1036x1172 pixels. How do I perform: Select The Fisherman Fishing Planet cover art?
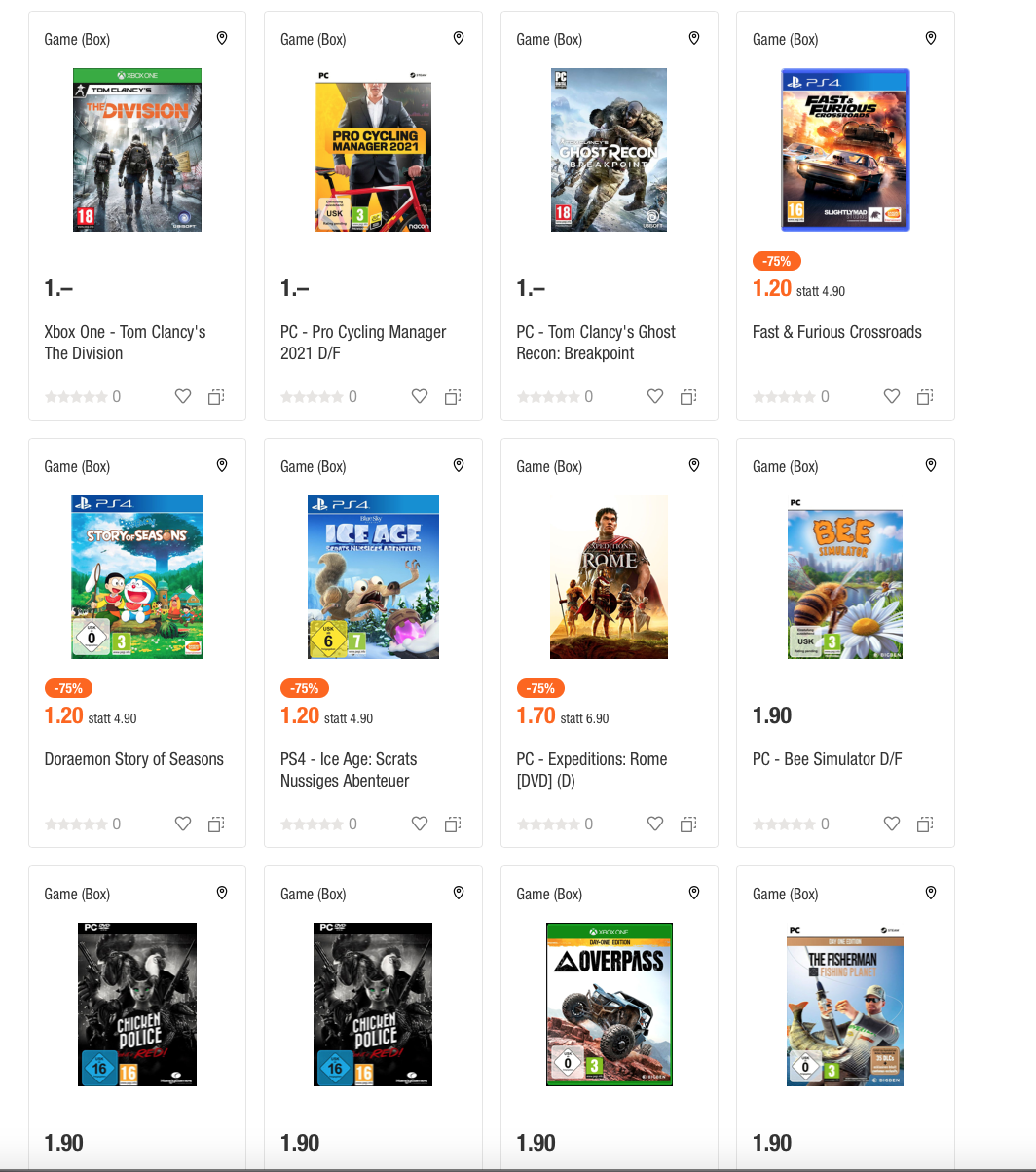tap(845, 1006)
